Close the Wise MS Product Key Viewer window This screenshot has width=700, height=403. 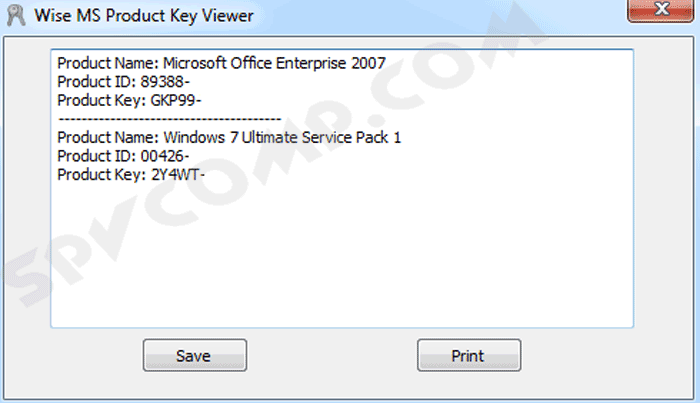point(660,10)
